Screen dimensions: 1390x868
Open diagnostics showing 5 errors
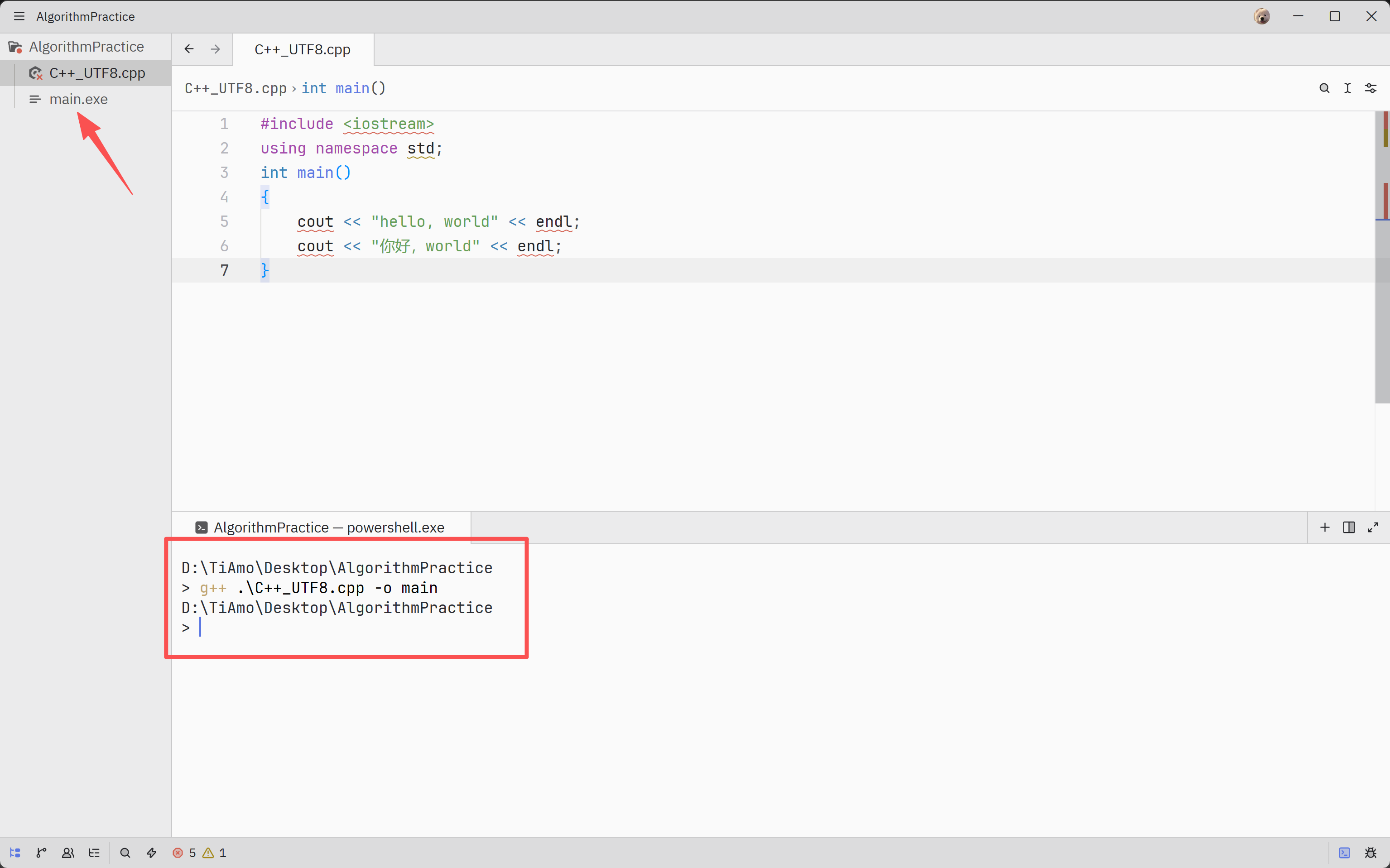[184, 853]
